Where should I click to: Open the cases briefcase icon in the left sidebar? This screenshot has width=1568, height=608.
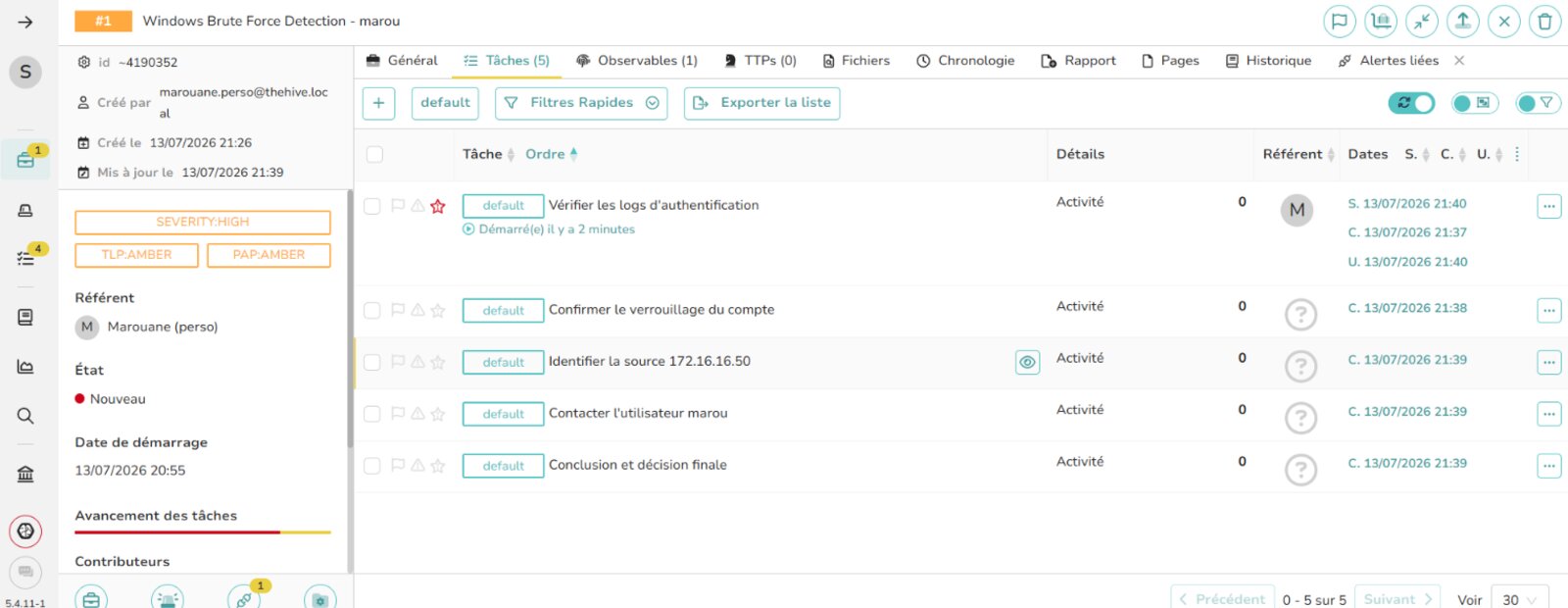[25, 160]
